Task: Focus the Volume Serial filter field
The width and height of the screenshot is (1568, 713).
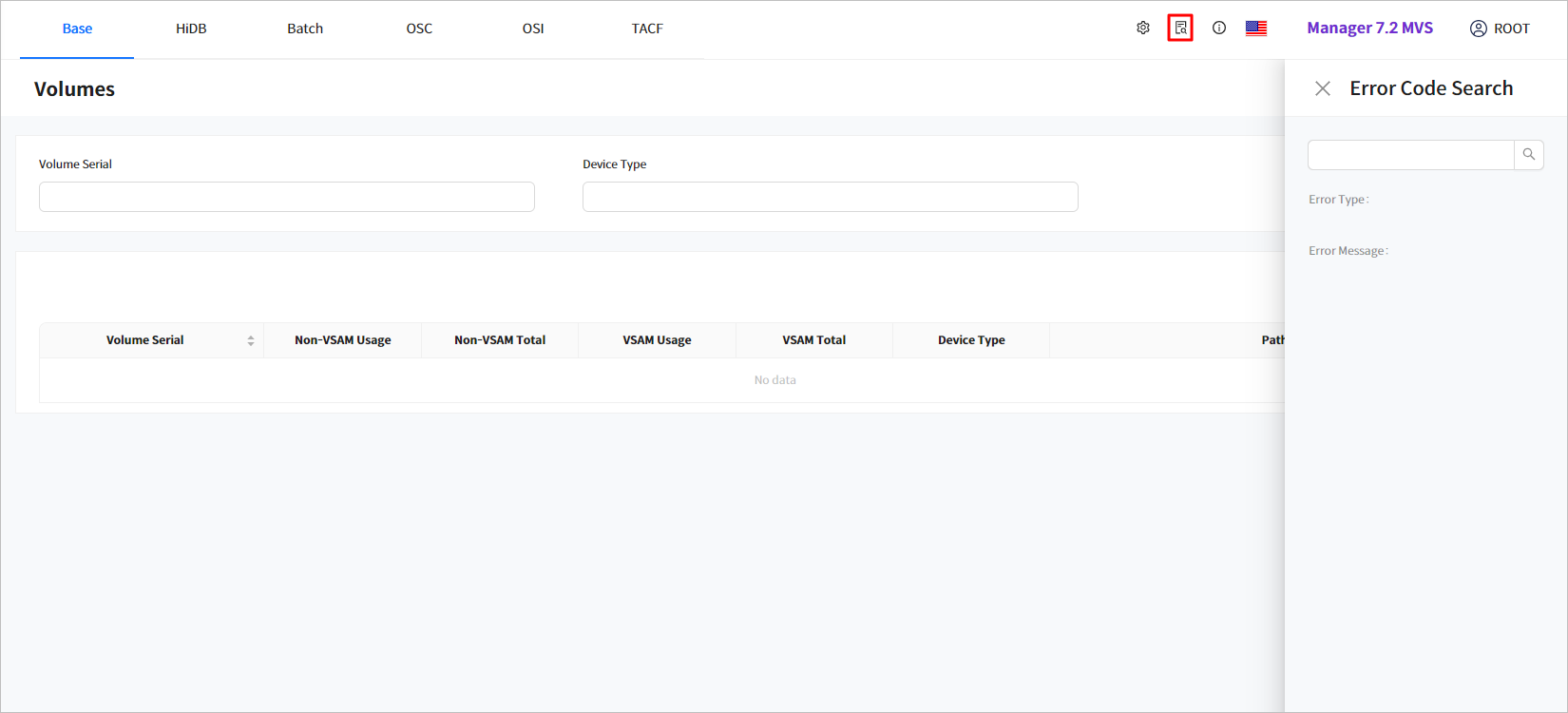Action: (286, 197)
